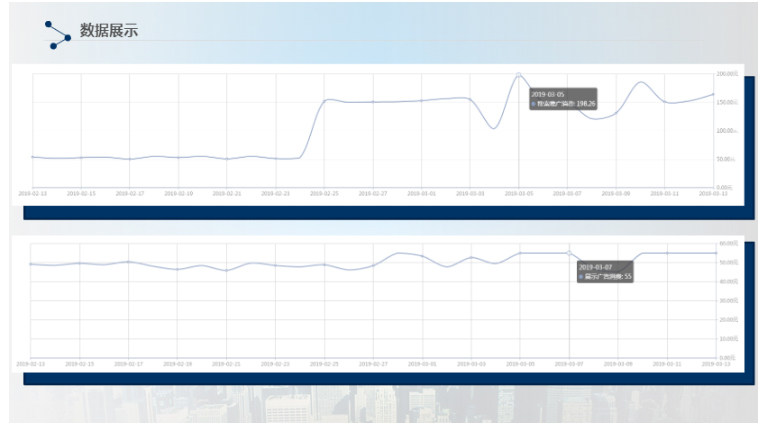Click the top chart dip near 2019-03-04
Image resolution: width=770 pixels, height=427 pixels.
pyautogui.click(x=493, y=128)
